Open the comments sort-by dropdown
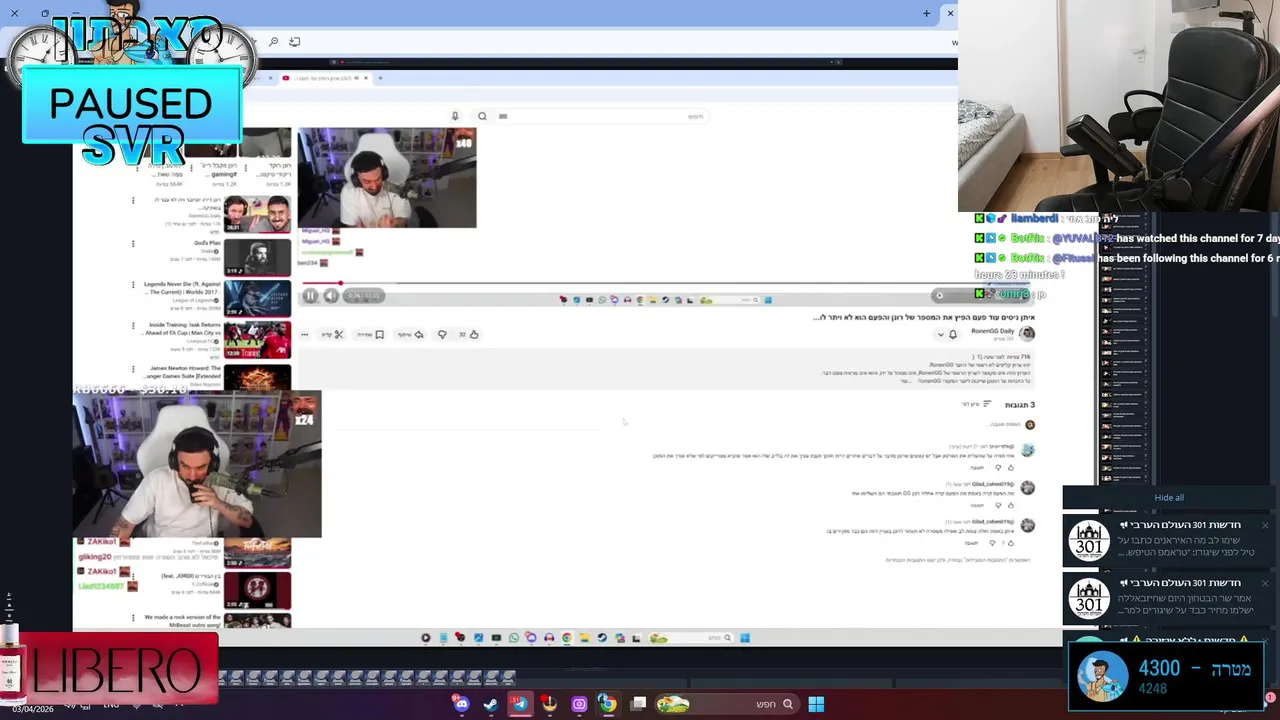The height and width of the screenshot is (720, 1280). 976,404
